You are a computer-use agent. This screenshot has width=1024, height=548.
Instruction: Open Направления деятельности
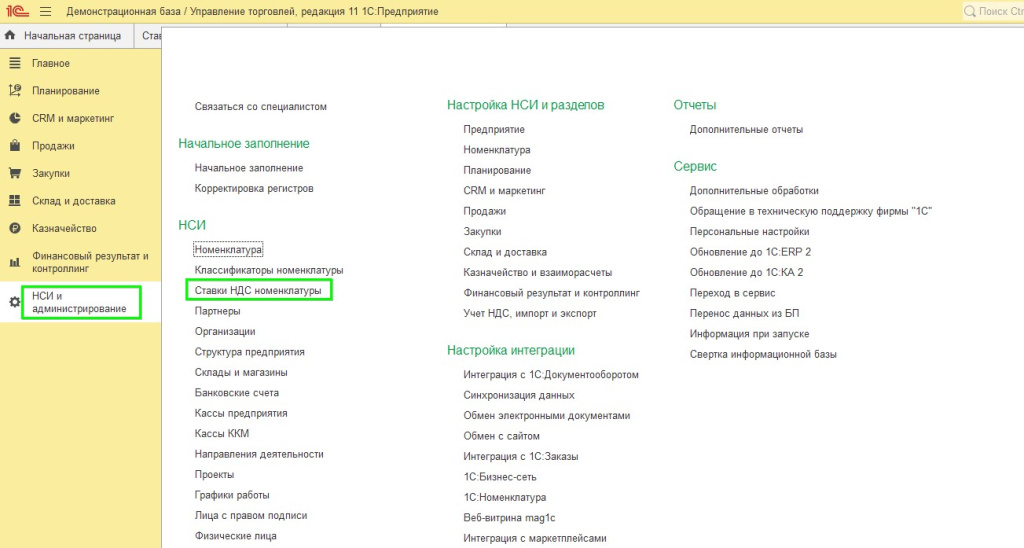(259, 454)
